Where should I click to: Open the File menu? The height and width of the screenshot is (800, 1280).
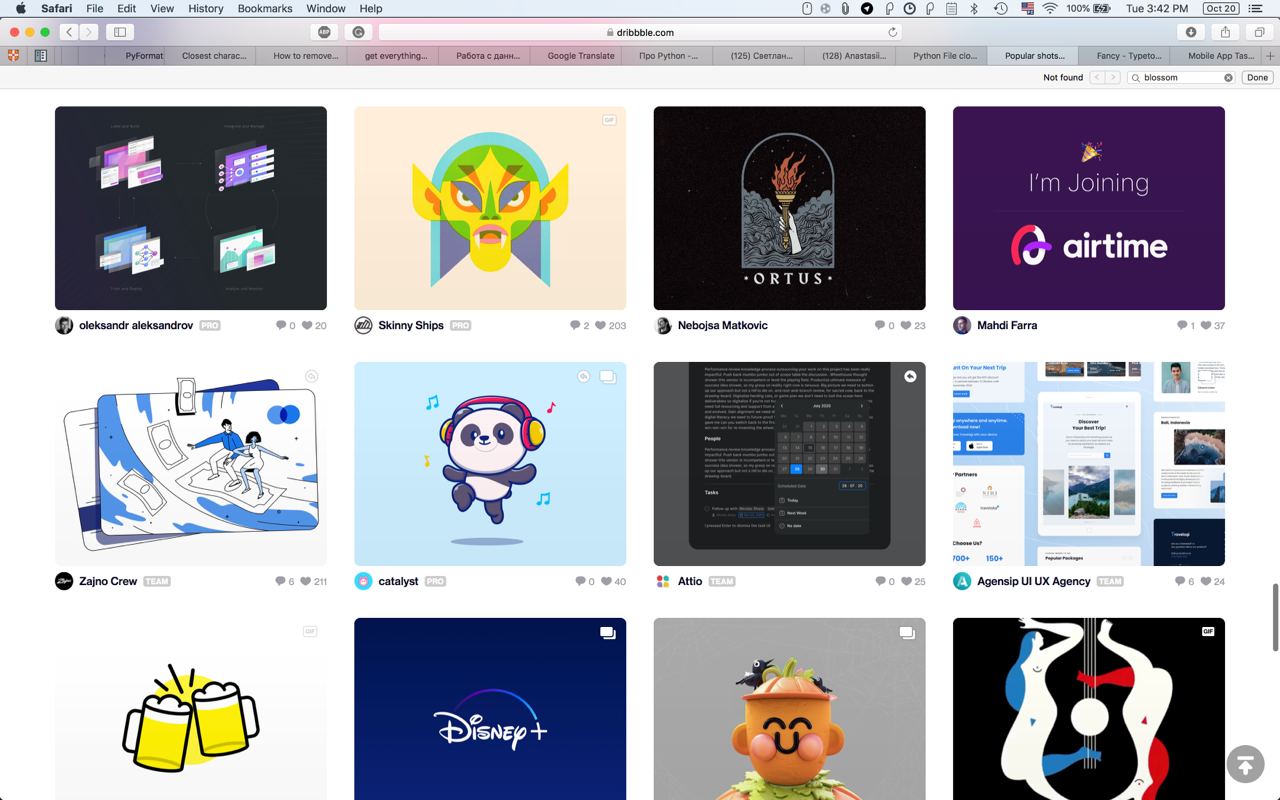coord(95,8)
